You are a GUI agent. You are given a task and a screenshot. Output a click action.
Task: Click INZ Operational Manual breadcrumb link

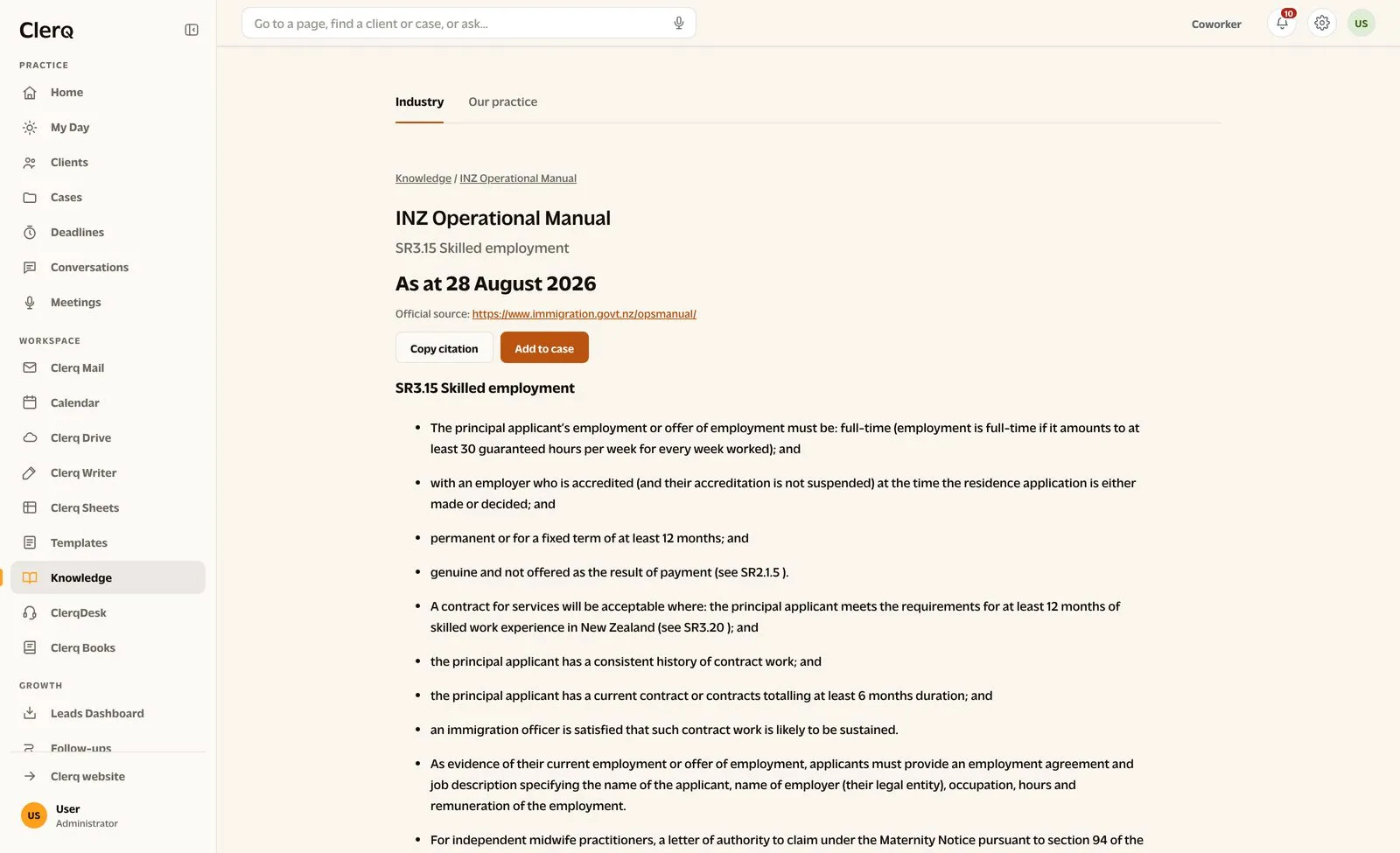click(x=518, y=178)
